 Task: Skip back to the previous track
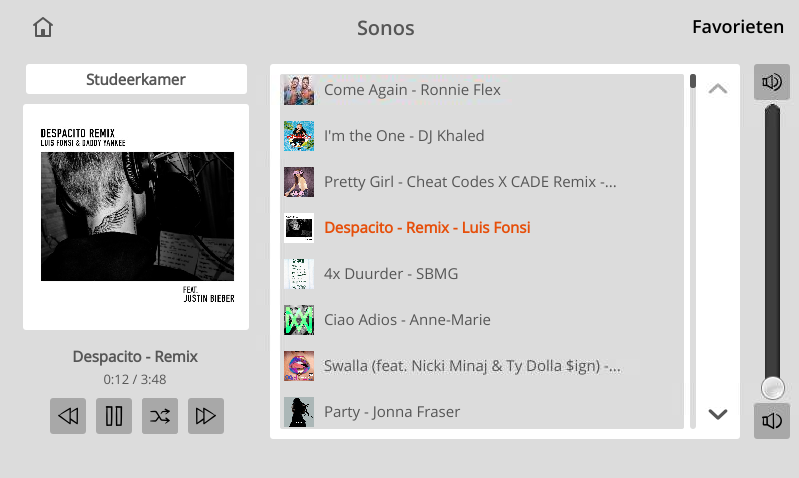tap(68, 416)
